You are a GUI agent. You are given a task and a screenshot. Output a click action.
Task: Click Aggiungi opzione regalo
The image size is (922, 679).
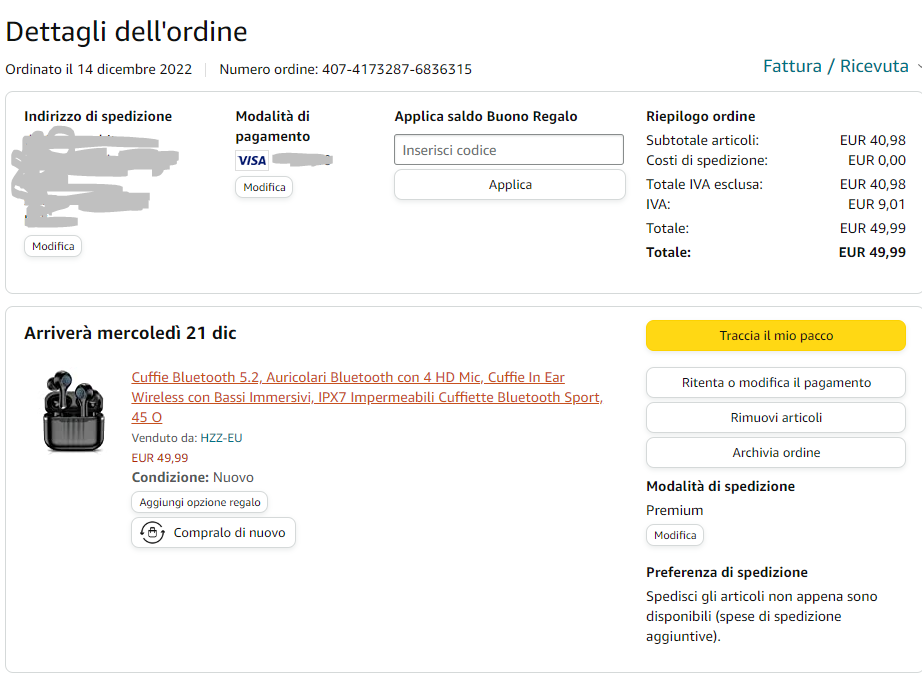[x=200, y=502]
